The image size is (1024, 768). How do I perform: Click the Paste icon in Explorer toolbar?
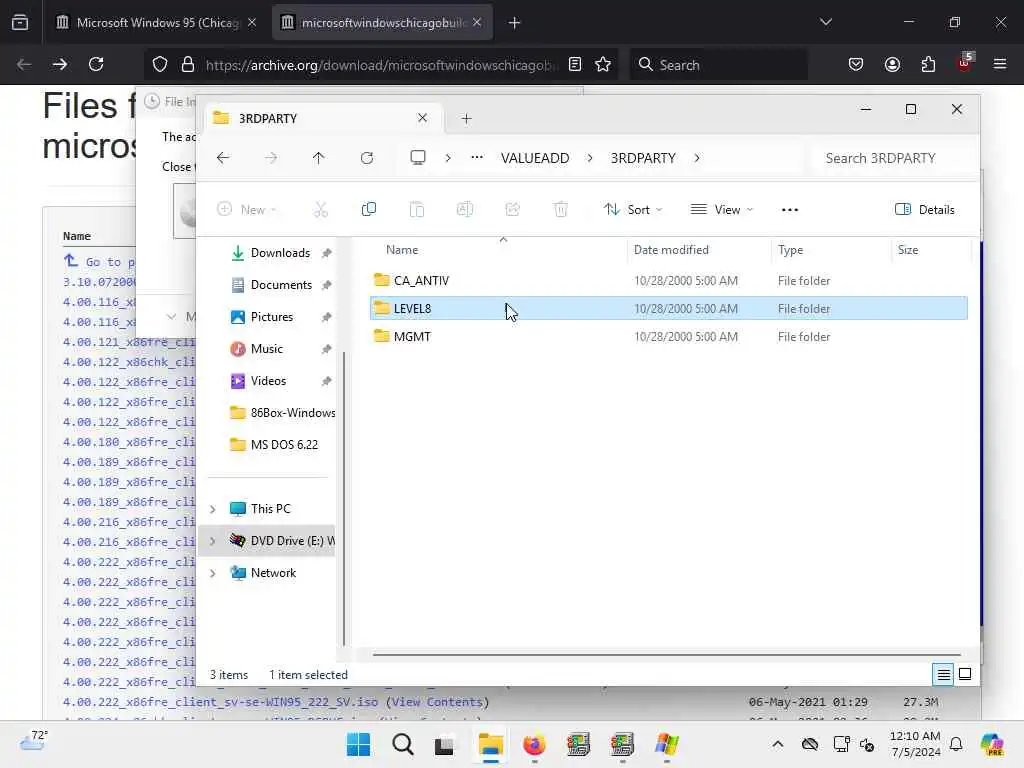pos(417,209)
